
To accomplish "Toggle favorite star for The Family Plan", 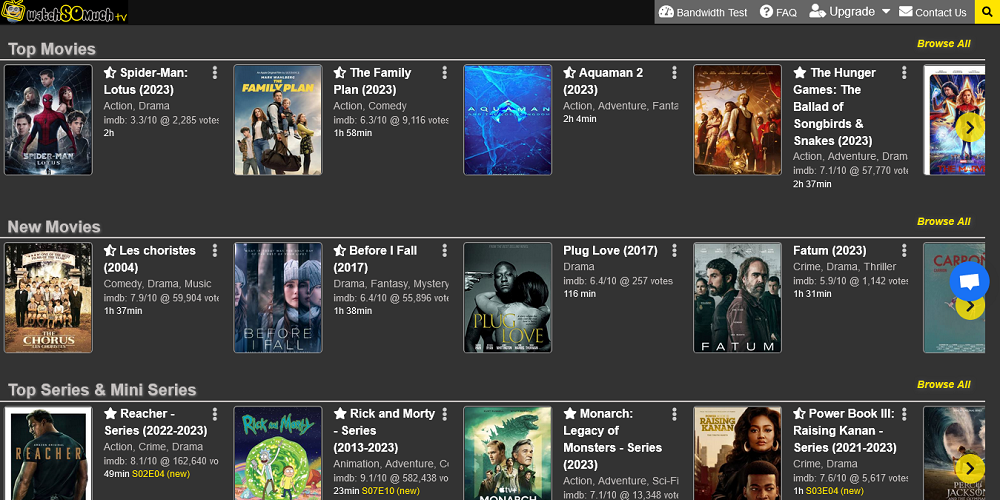I will pos(340,73).
